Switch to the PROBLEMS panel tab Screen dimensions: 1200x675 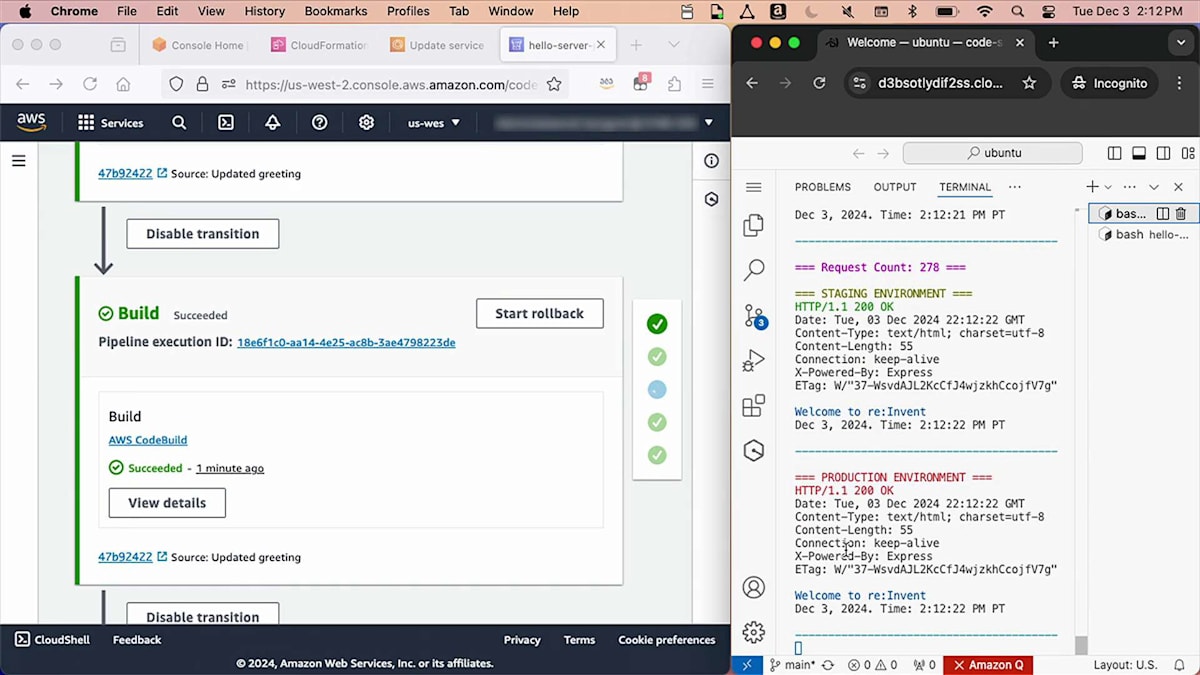click(823, 187)
